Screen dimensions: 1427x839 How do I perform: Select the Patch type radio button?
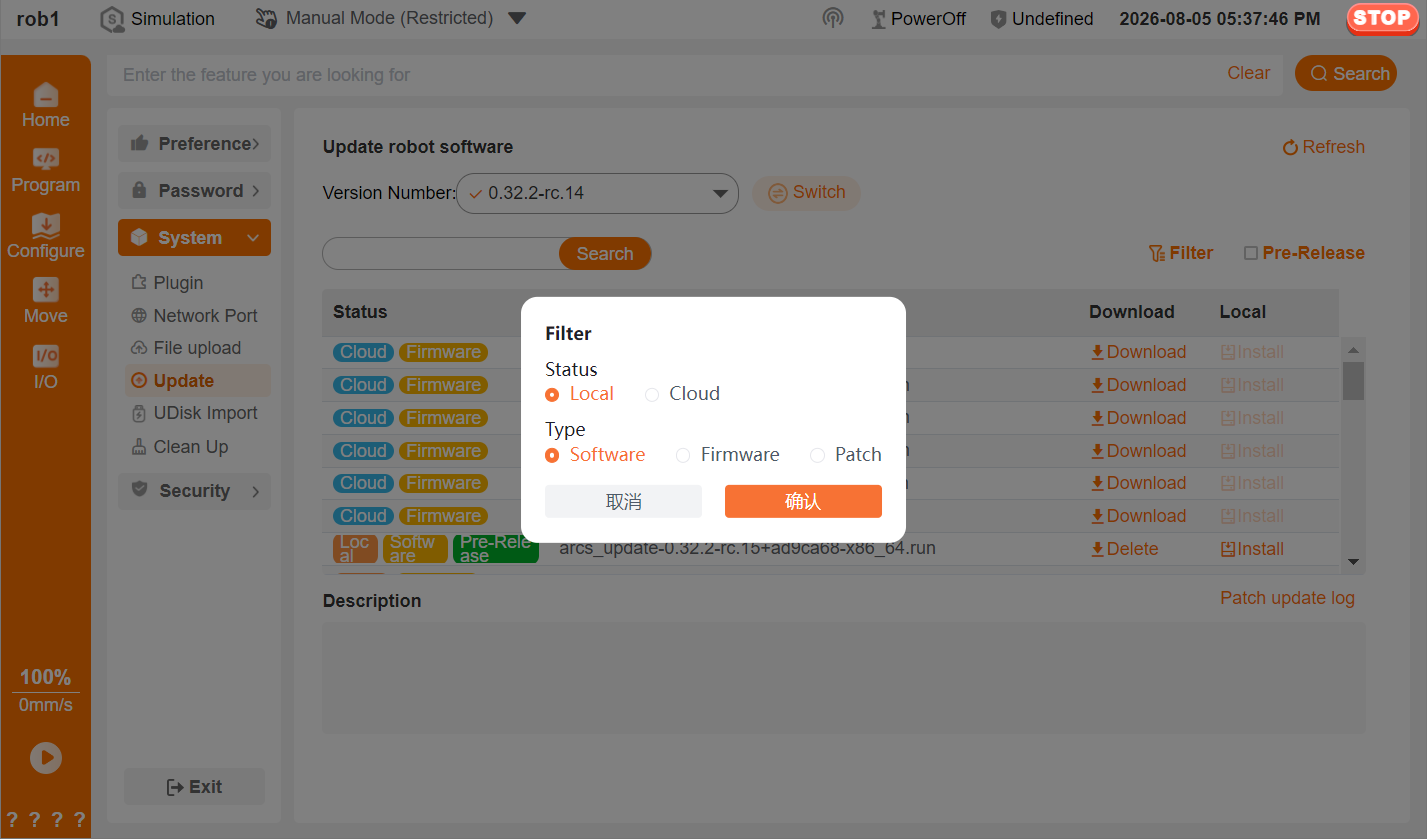tap(817, 456)
